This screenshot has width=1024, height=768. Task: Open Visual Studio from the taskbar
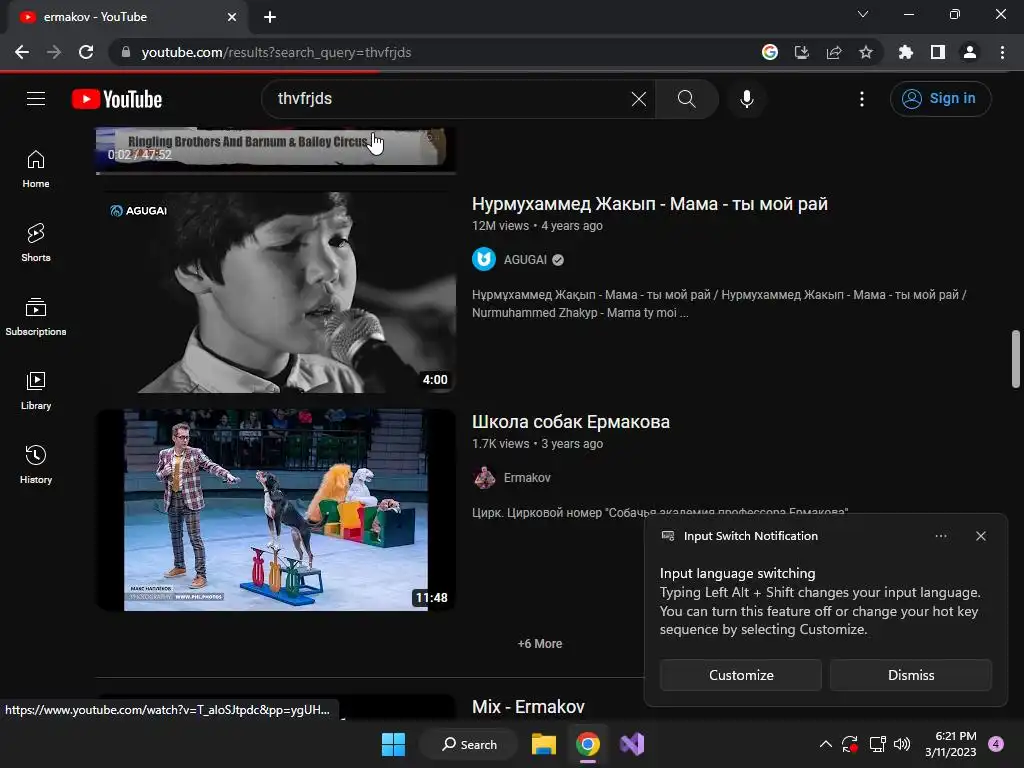[632, 744]
